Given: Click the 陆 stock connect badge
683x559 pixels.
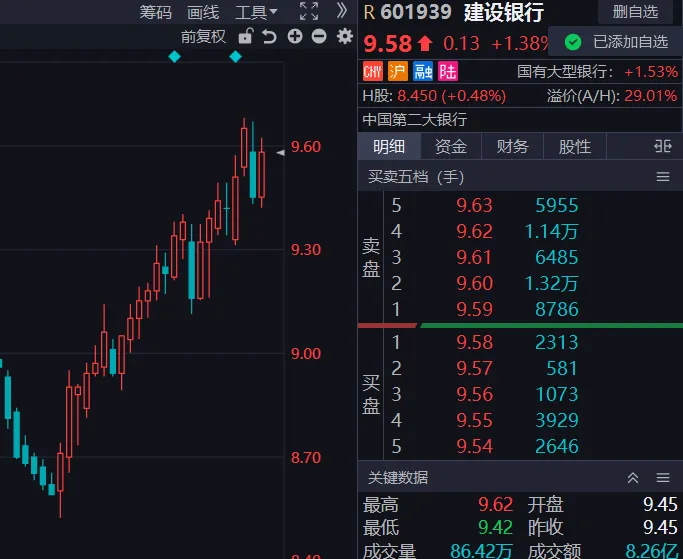Looking at the screenshot, I should [x=448, y=71].
